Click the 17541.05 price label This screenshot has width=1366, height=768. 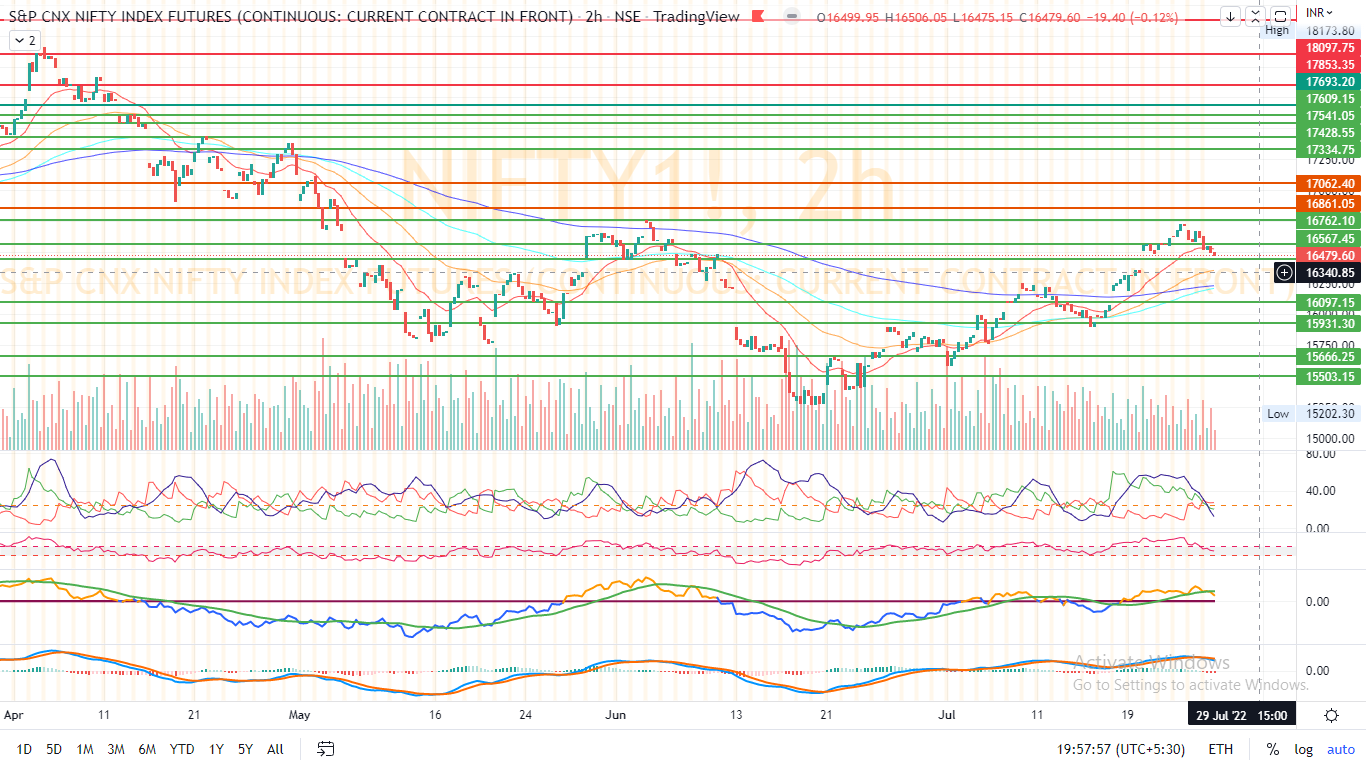(1330, 116)
